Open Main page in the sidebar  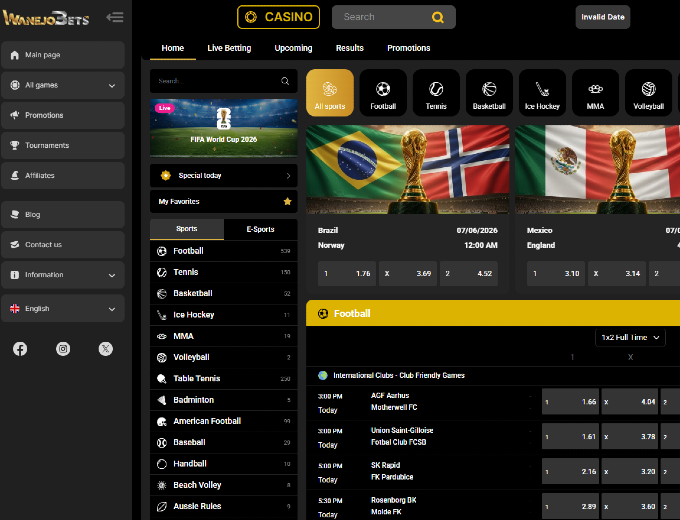[63, 55]
